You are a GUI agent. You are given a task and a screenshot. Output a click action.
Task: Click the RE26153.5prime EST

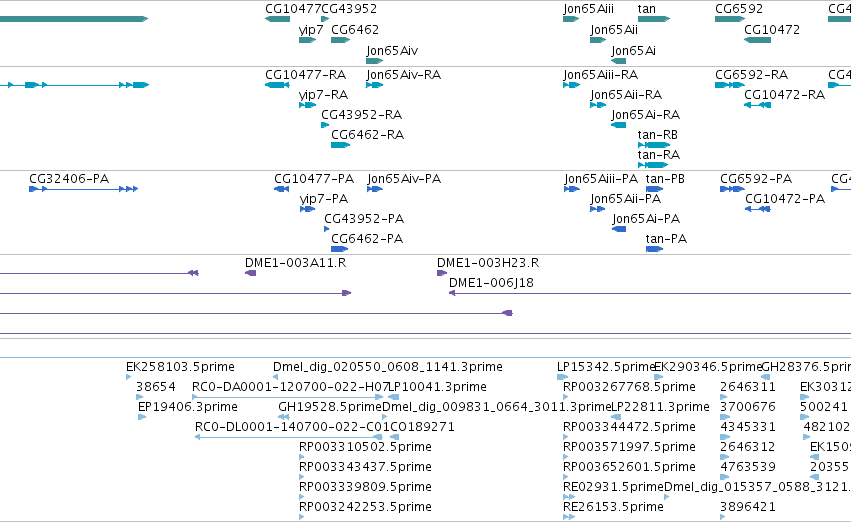pyautogui.click(x=569, y=517)
